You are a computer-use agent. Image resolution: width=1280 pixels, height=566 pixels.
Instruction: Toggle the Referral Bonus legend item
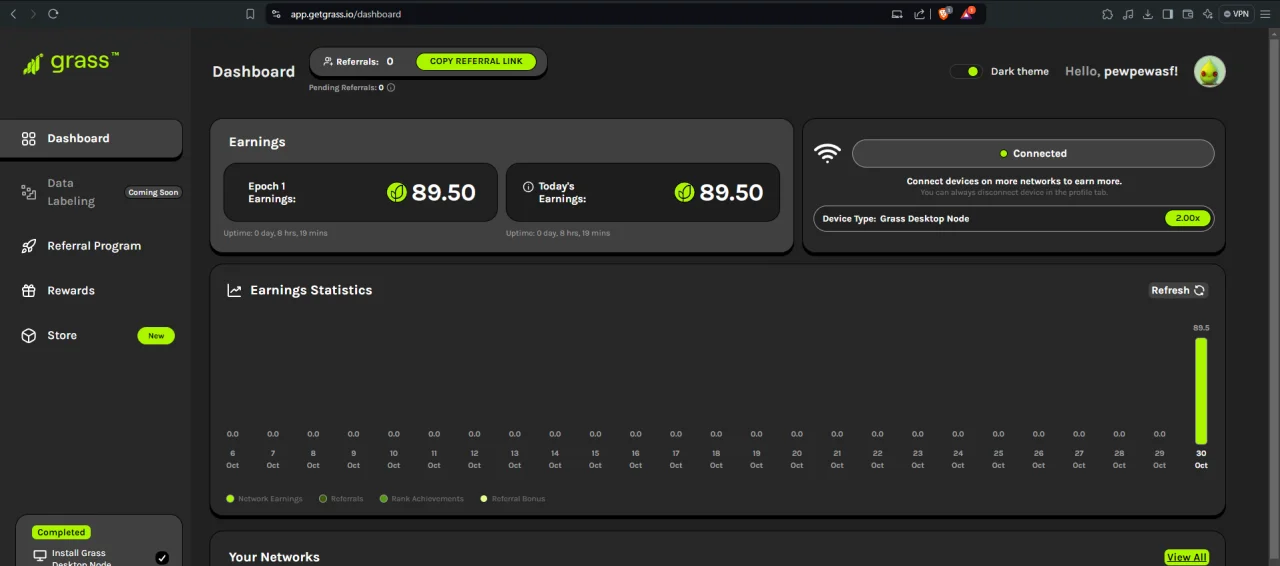[x=513, y=498]
